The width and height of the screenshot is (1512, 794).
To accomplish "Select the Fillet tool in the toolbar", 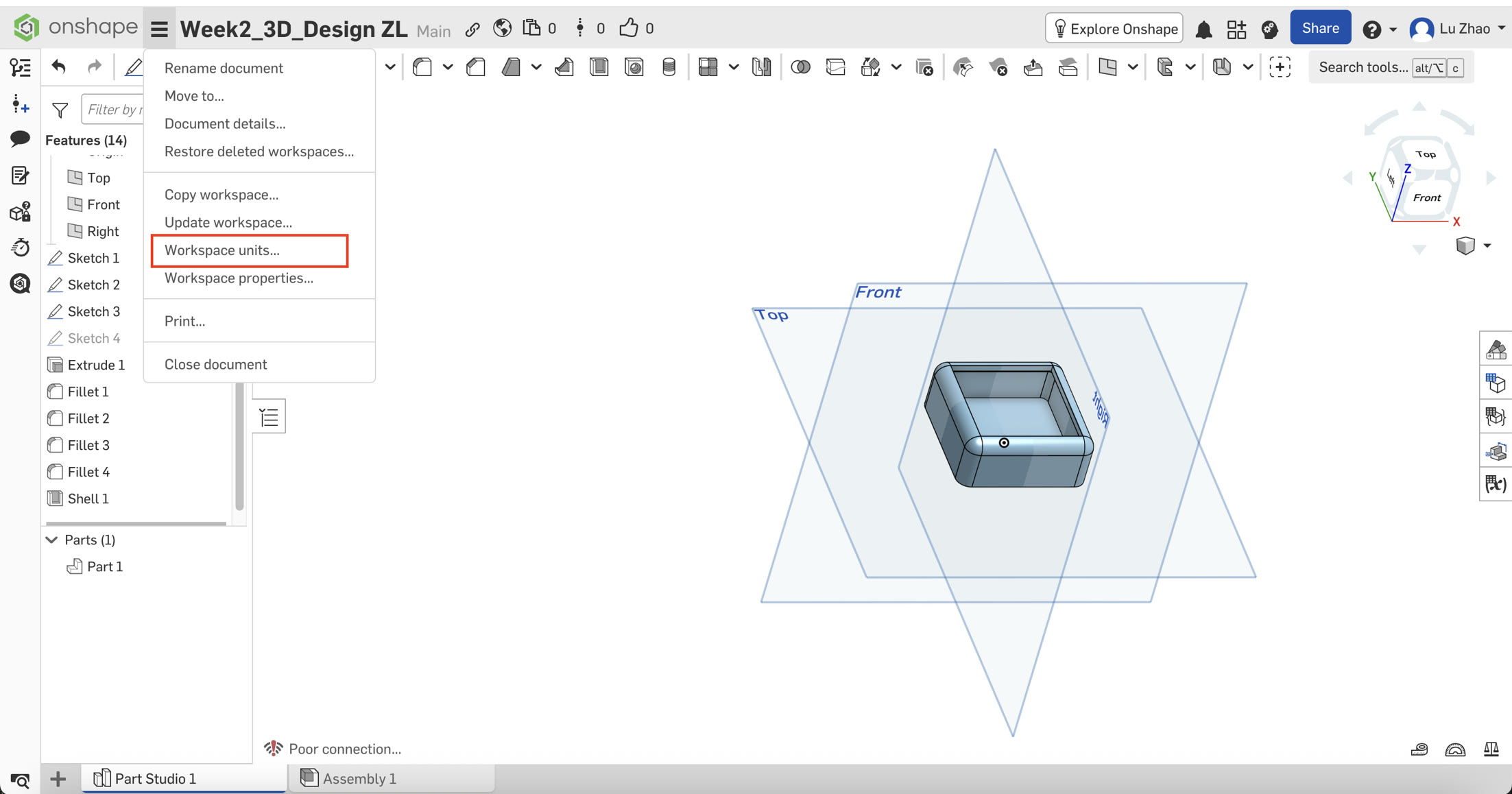I will point(422,67).
